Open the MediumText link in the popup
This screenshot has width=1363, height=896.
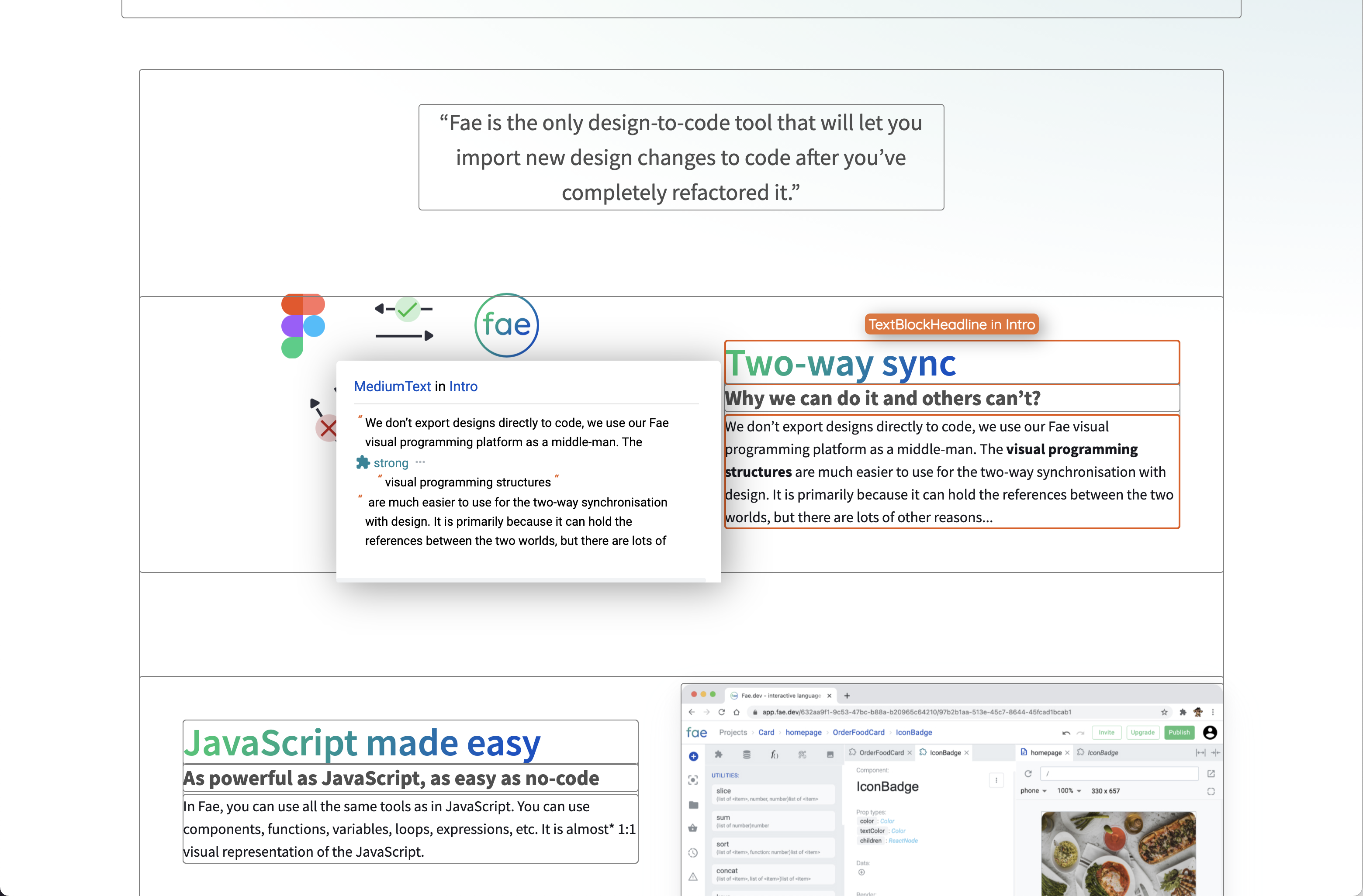point(392,386)
